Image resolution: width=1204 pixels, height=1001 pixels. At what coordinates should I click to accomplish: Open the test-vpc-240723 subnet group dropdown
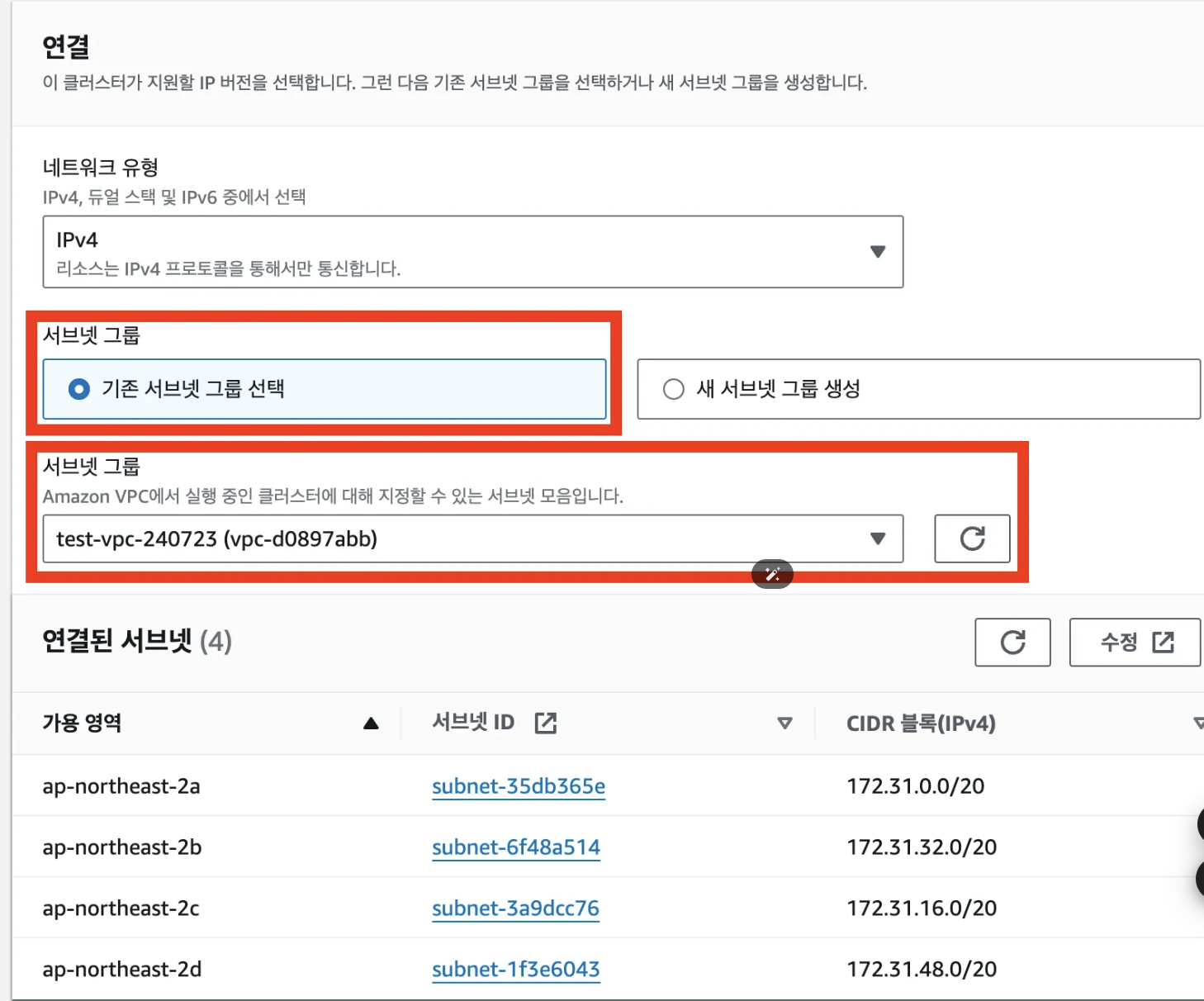pyautogui.click(x=472, y=538)
